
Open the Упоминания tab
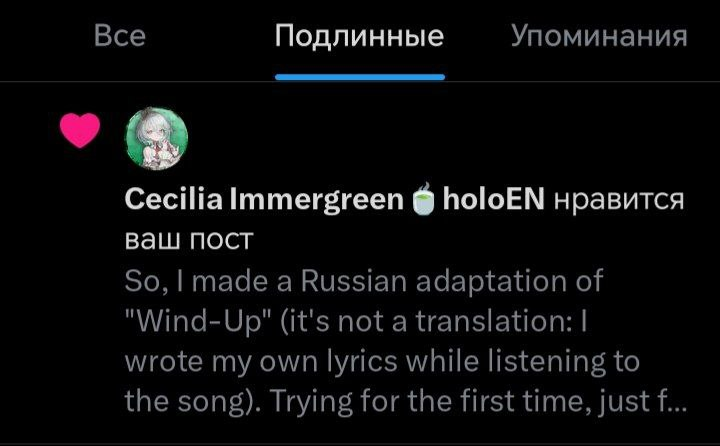tap(598, 37)
